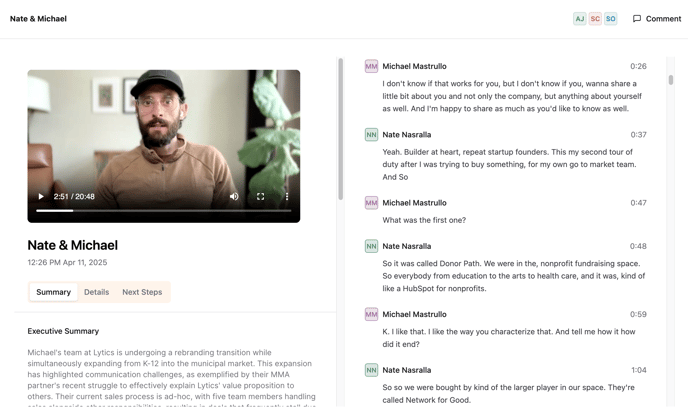Viewport: 688px width, 417px height.
Task: Jump to transcript timestamp 1:04
Action: (638, 370)
